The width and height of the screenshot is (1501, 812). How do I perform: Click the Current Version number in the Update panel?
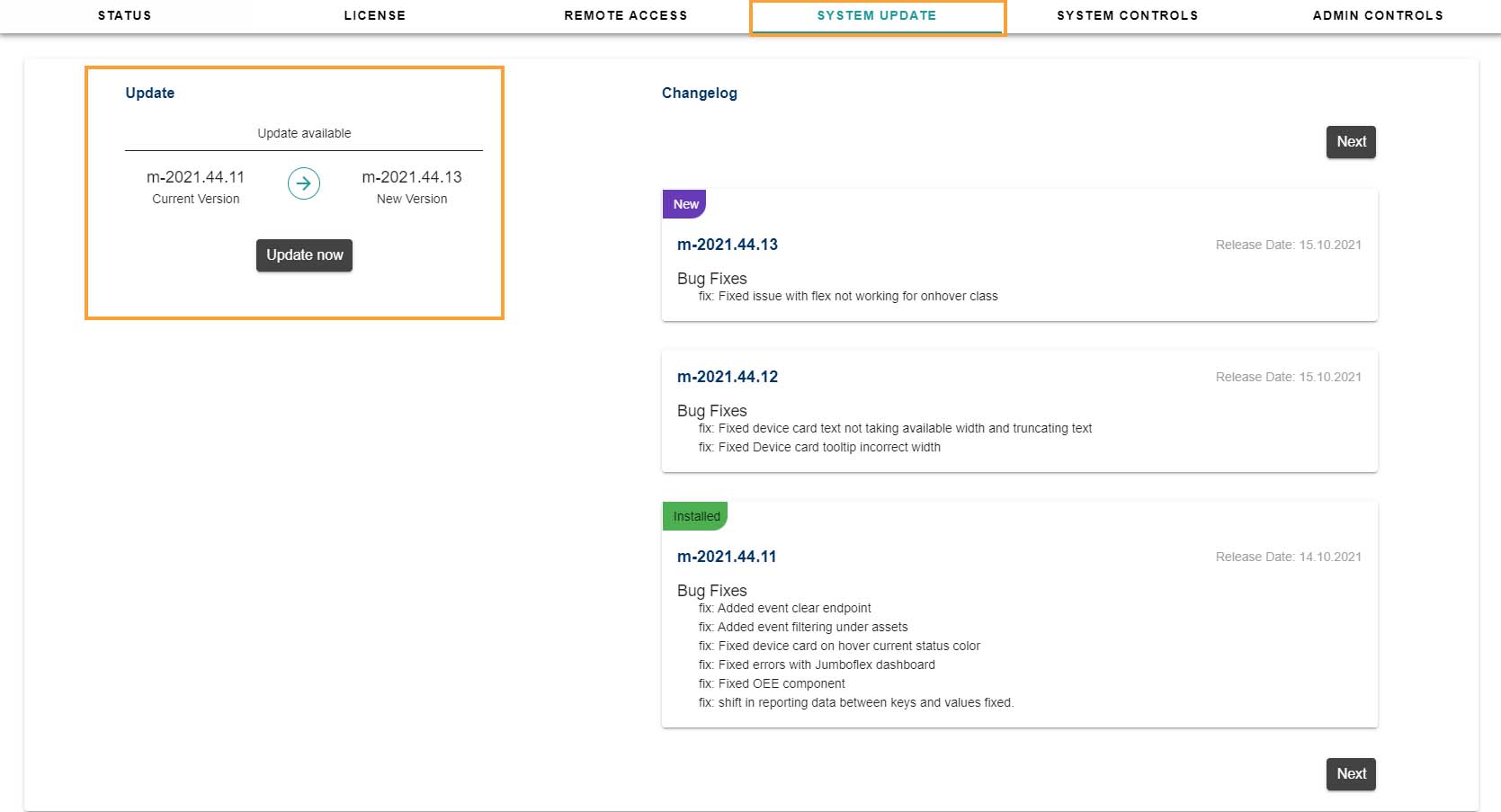tap(196, 177)
